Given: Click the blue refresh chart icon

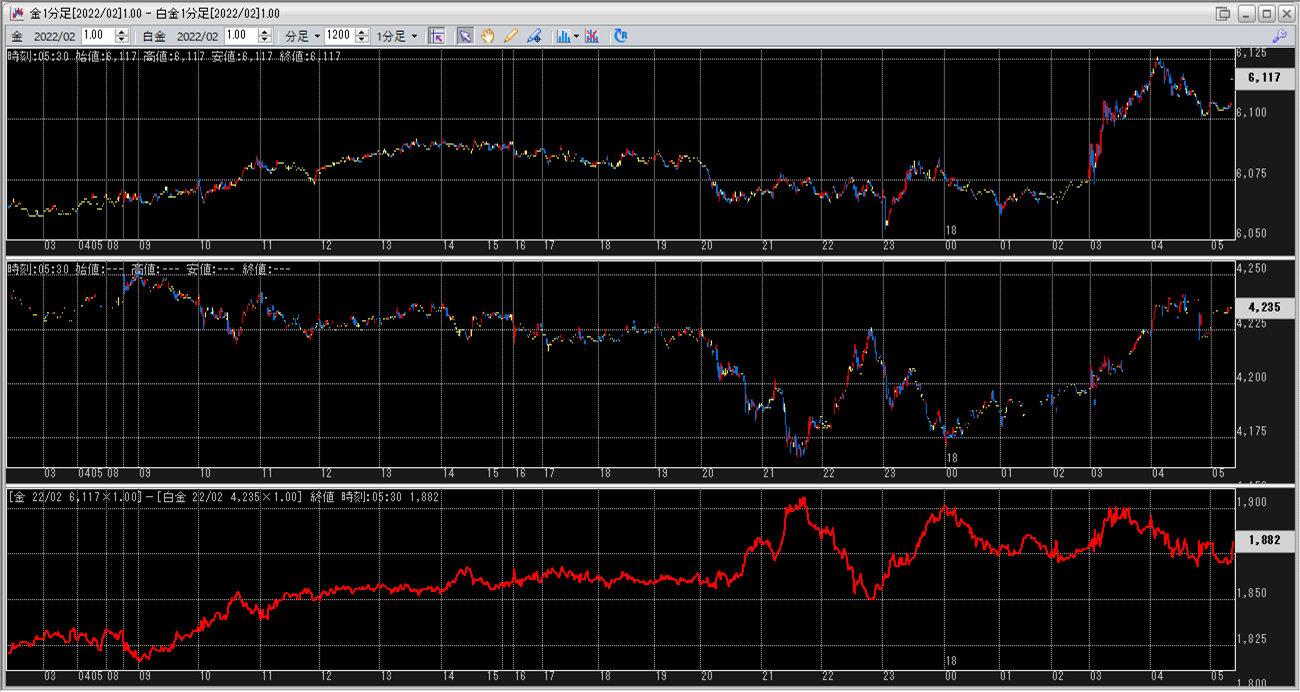Looking at the screenshot, I should pos(620,36).
